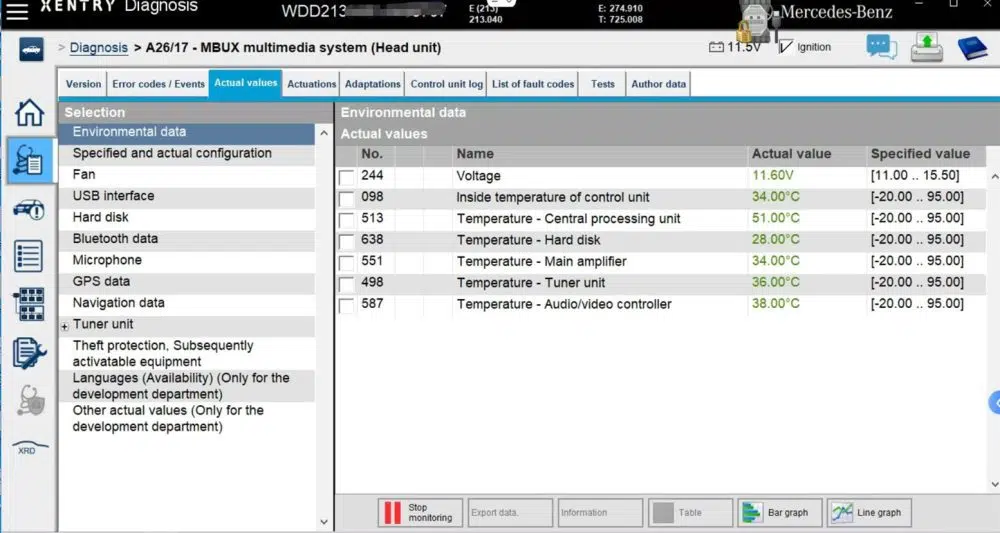Click values table scroll down arrow
1000x533 pixels.
coord(994,485)
